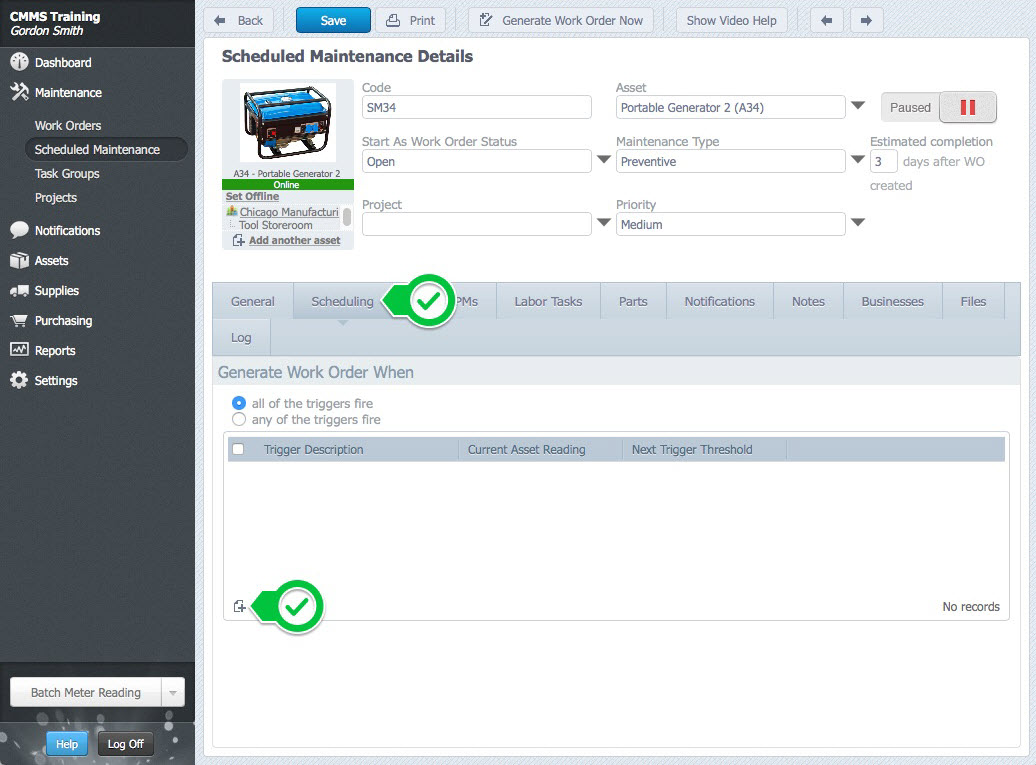
Task: Switch to the Notes tab
Action: (808, 301)
